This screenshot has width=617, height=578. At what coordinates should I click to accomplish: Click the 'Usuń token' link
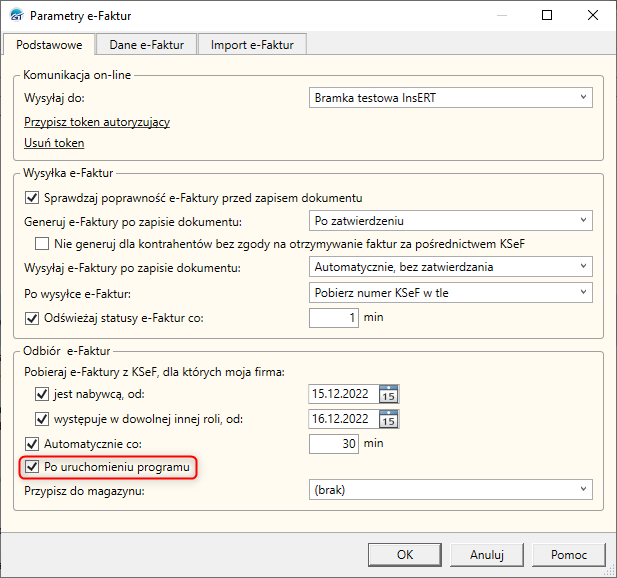coord(54,143)
